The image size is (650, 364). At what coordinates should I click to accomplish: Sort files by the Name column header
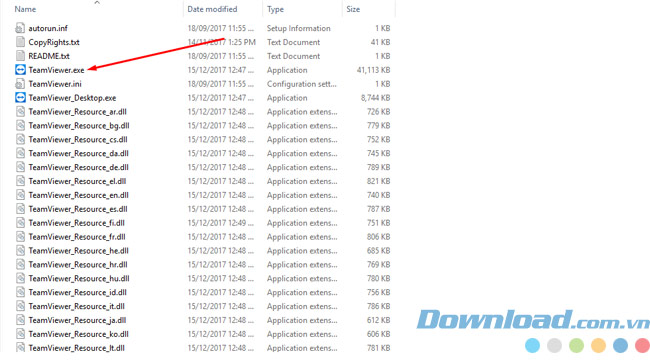[25, 9]
